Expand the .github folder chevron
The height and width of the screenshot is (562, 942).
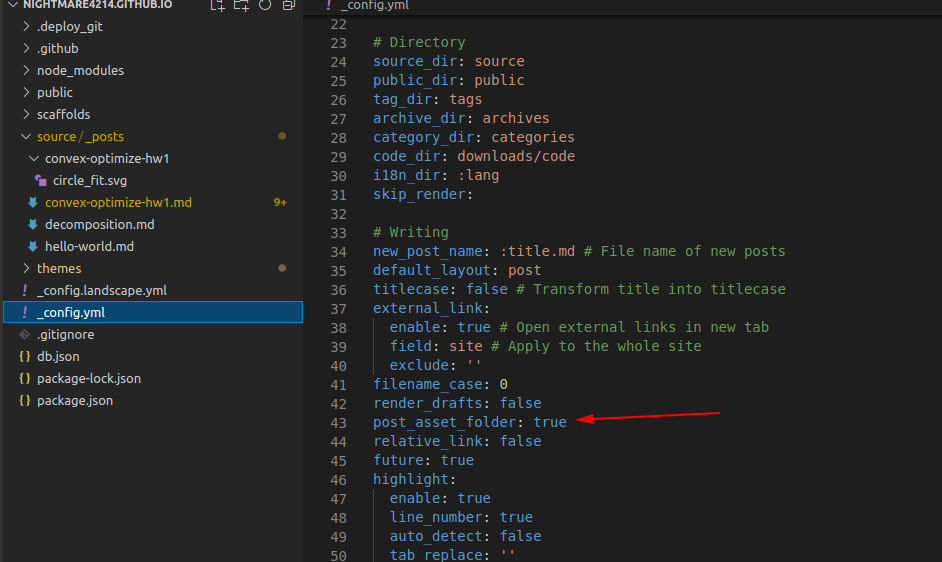point(26,48)
